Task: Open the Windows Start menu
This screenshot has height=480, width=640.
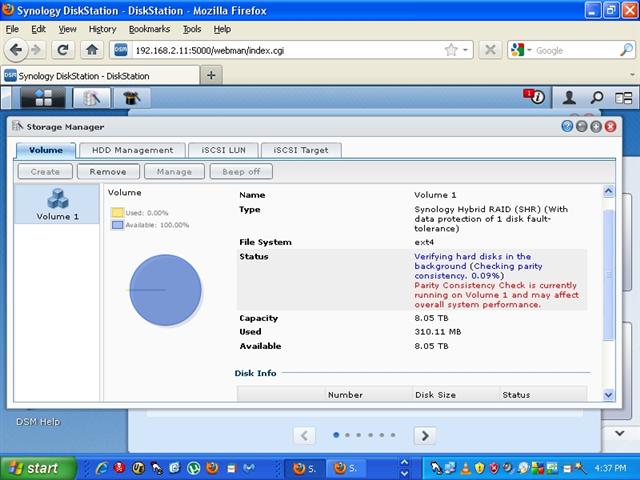Action: coord(39,468)
